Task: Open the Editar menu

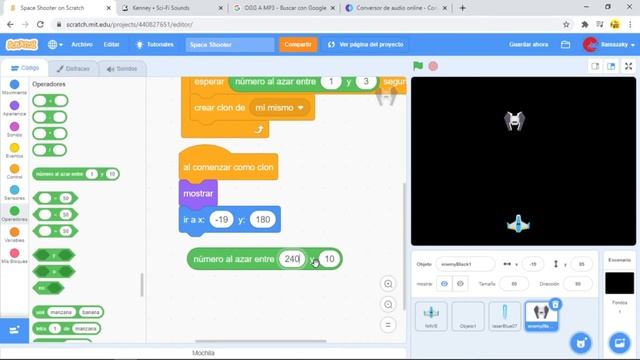Action: [111, 44]
